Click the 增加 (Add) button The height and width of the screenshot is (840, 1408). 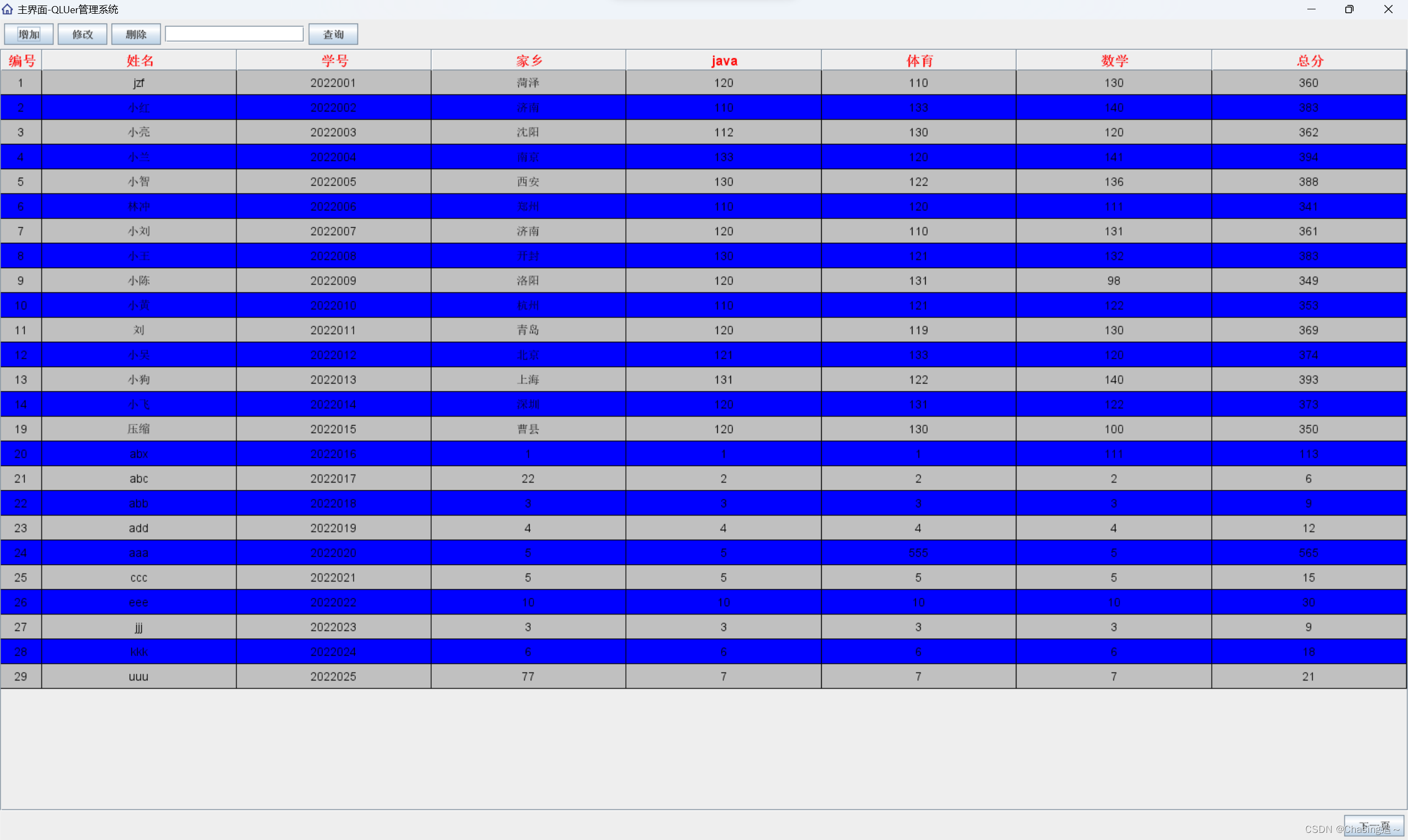tap(29, 34)
